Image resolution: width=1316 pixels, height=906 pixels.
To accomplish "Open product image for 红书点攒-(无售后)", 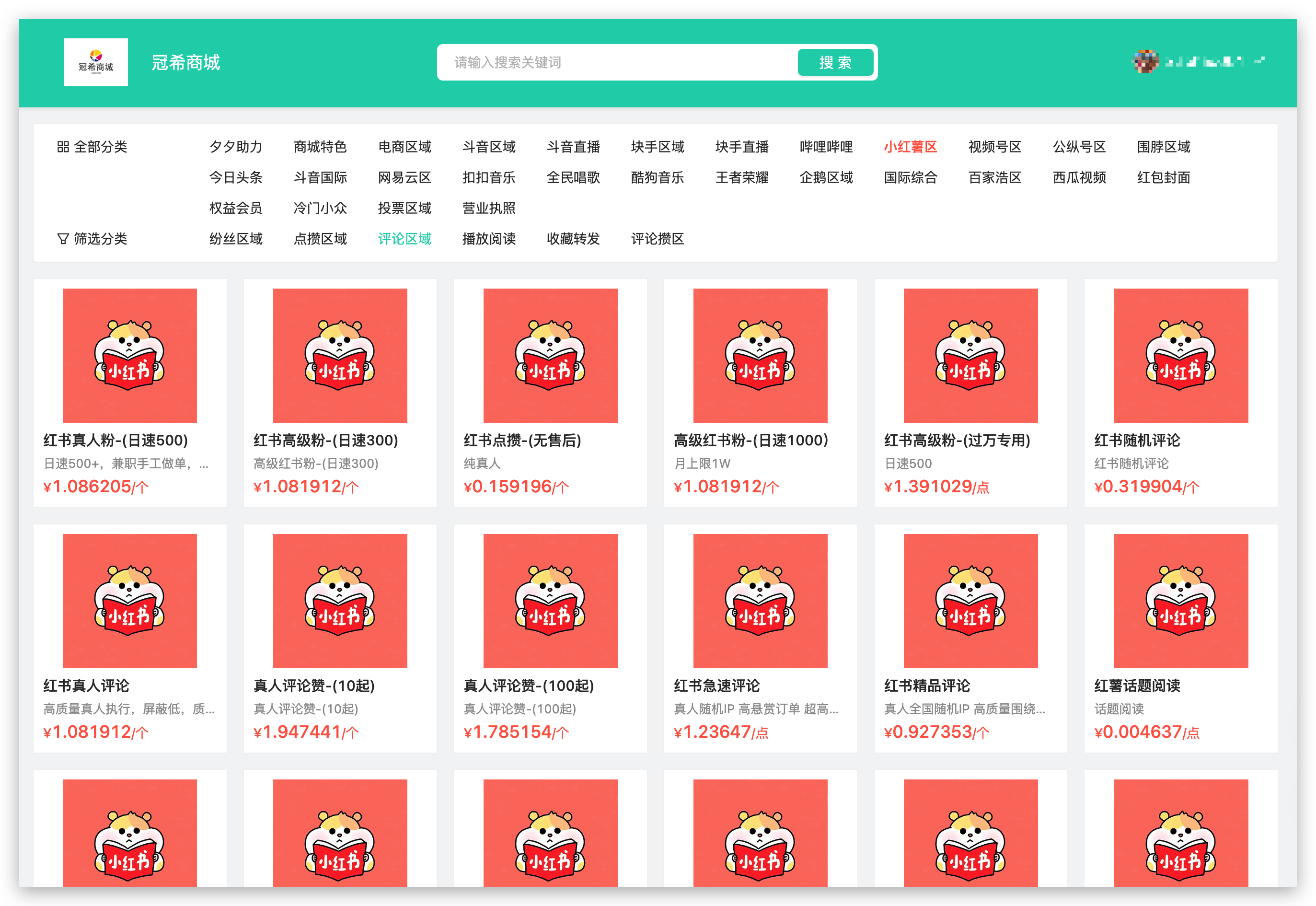I will click(550, 355).
